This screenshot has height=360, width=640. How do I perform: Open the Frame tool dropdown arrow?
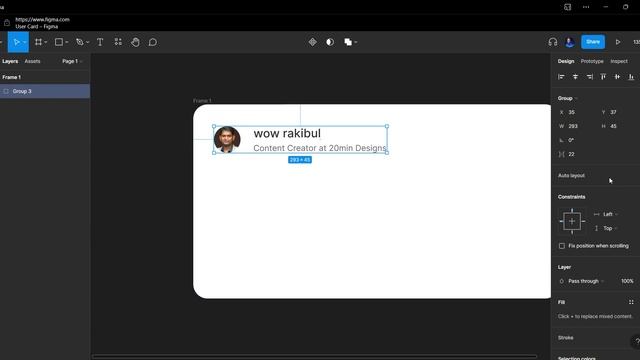pos(46,42)
